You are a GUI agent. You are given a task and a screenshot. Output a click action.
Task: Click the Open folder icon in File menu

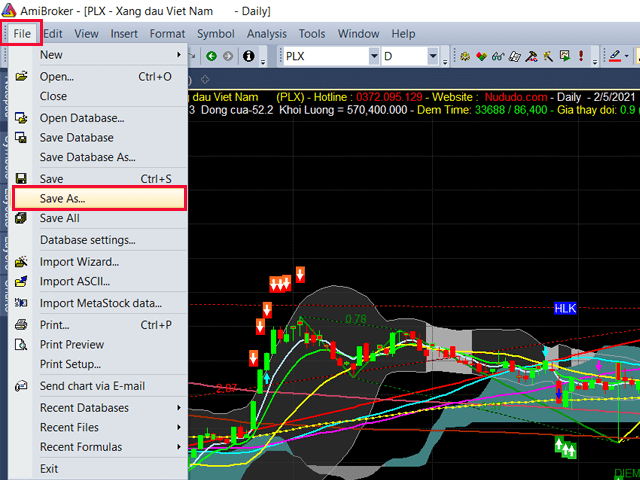[21, 76]
